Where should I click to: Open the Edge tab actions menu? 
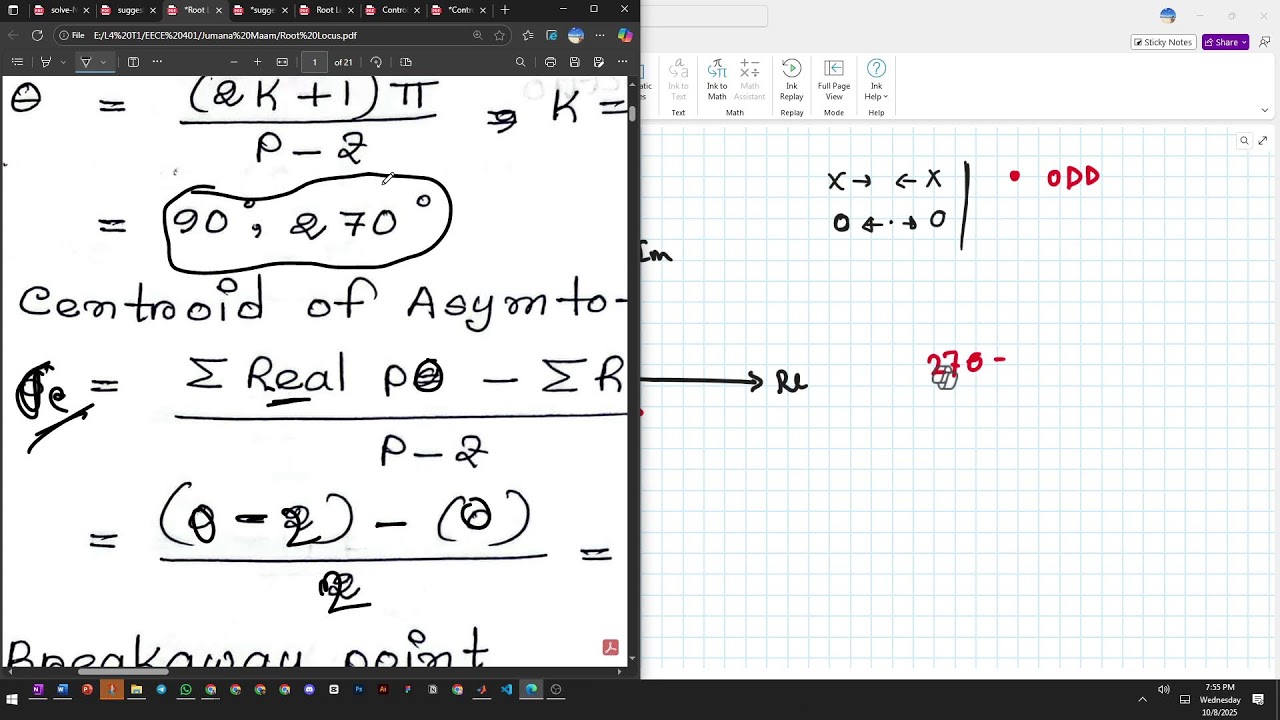(13, 10)
